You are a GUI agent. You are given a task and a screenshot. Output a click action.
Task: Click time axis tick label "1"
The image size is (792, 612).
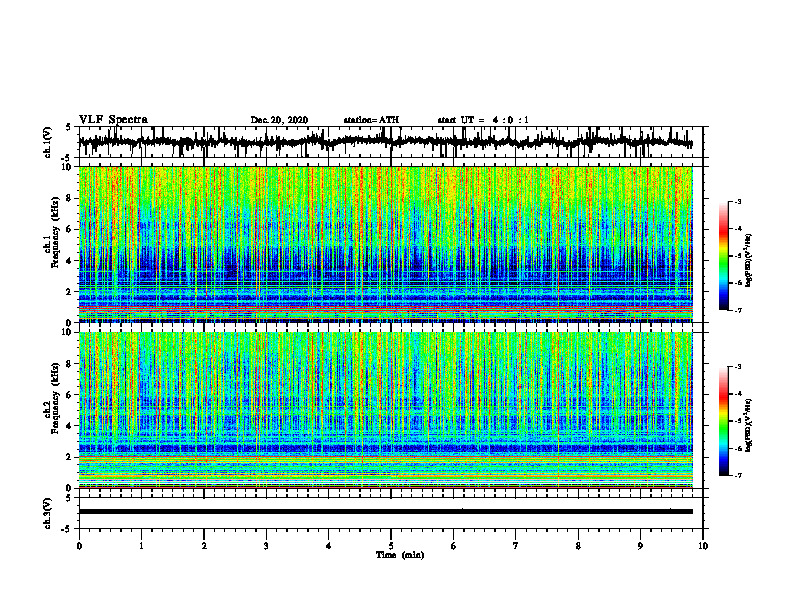point(141,546)
